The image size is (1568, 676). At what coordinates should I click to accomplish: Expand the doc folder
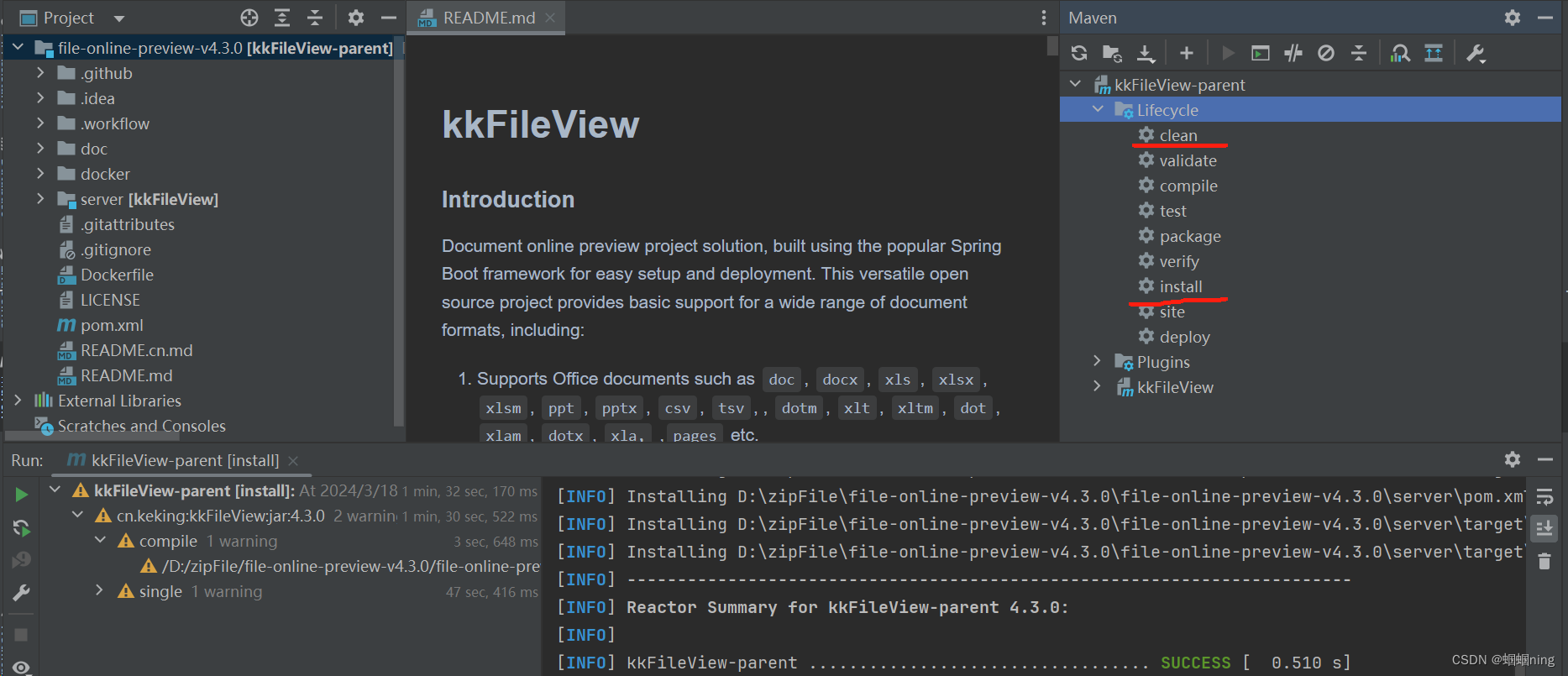coord(40,149)
